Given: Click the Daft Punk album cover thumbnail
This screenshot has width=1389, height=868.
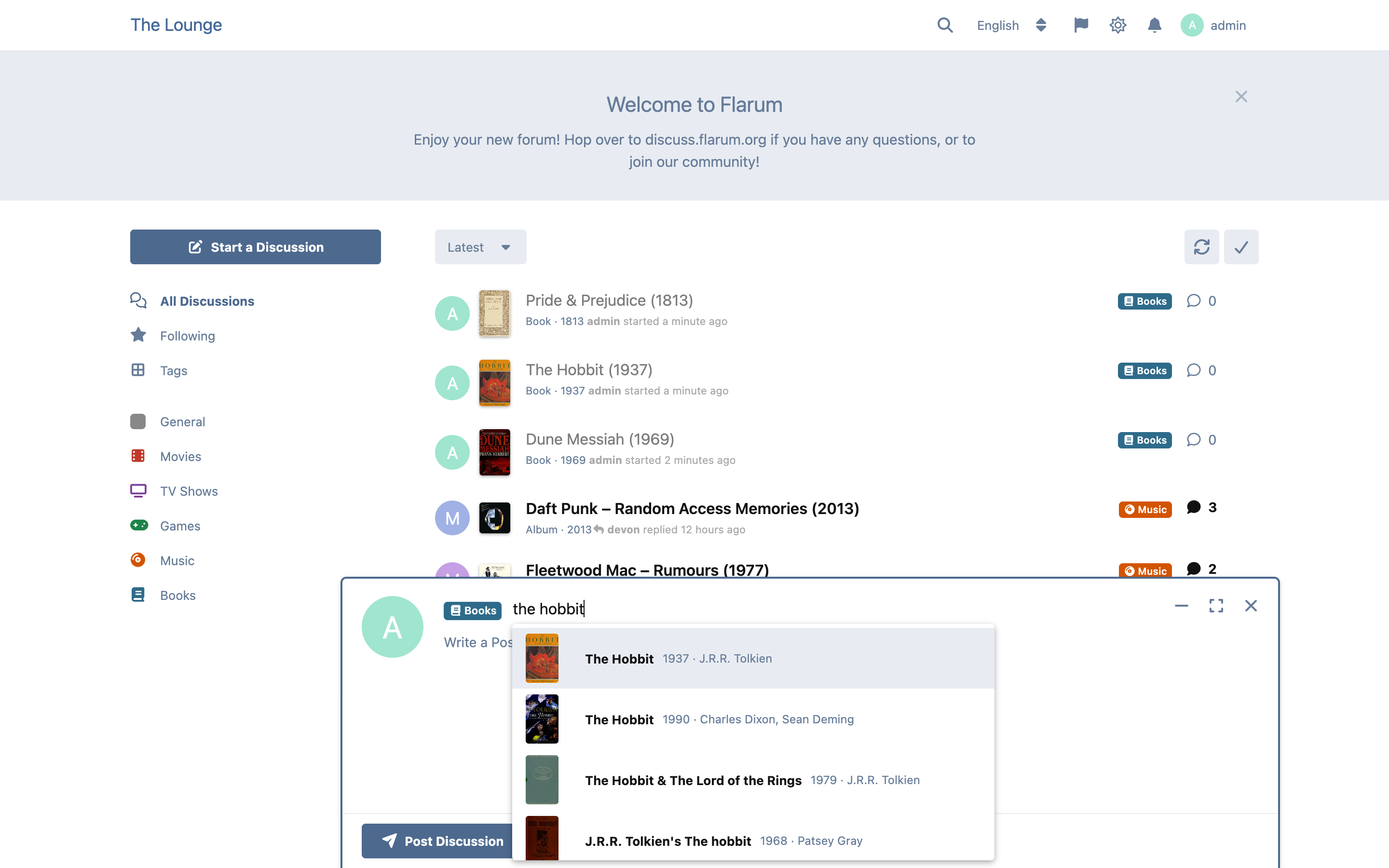Looking at the screenshot, I should tap(495, 518).
